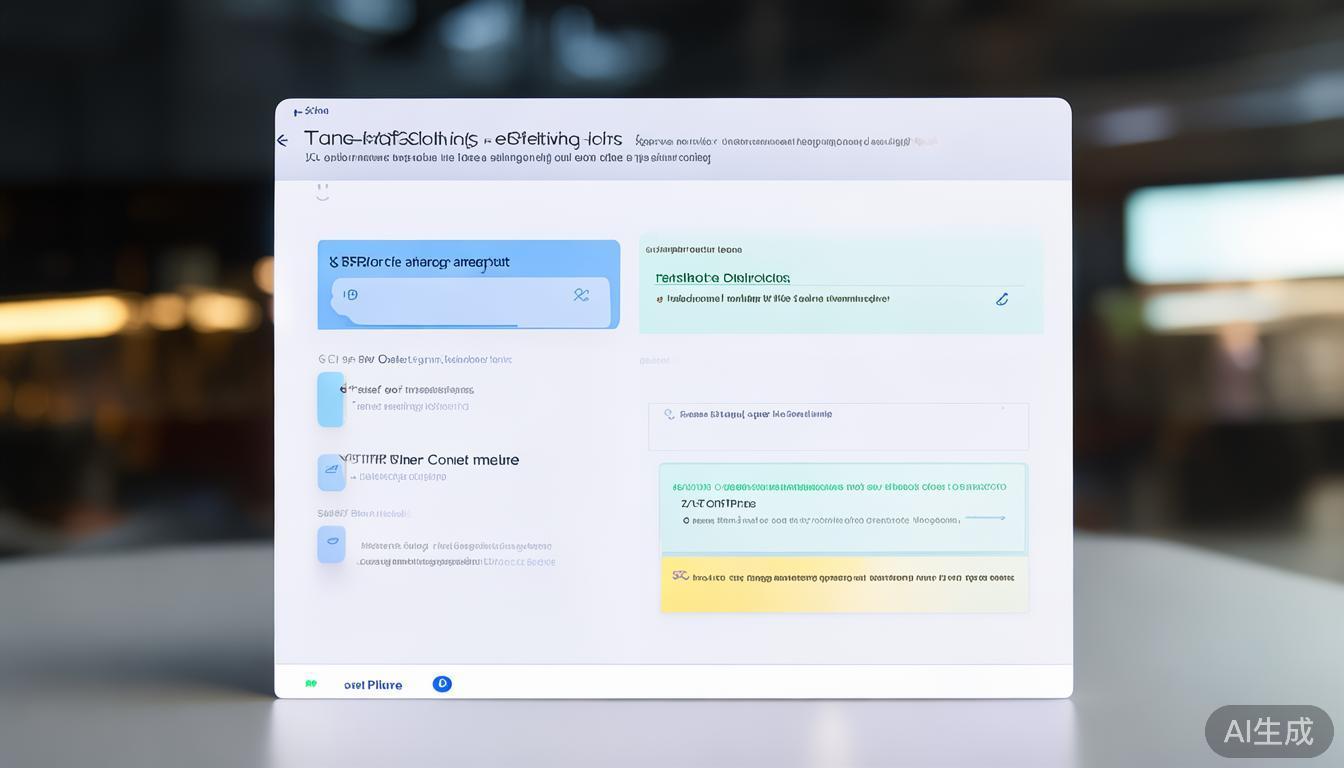Image resolution: width=1344 pixels, height=768 pixels.
Task: Click the clock icon inside the blue card
Action: pyautogui.click(x=350, y=295)
